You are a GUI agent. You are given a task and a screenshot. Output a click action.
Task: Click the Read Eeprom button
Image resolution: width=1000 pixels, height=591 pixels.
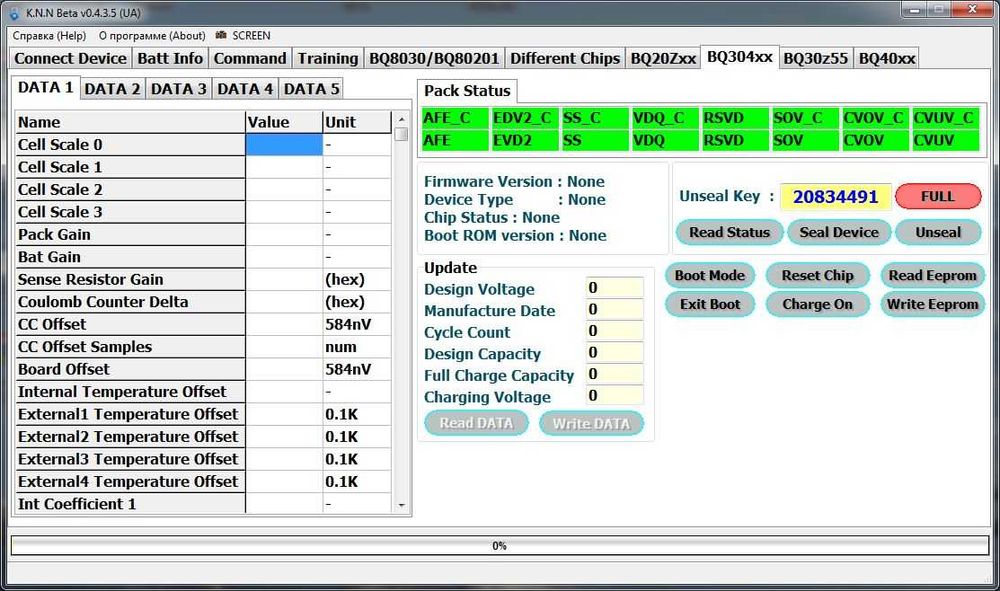[932, 275]
